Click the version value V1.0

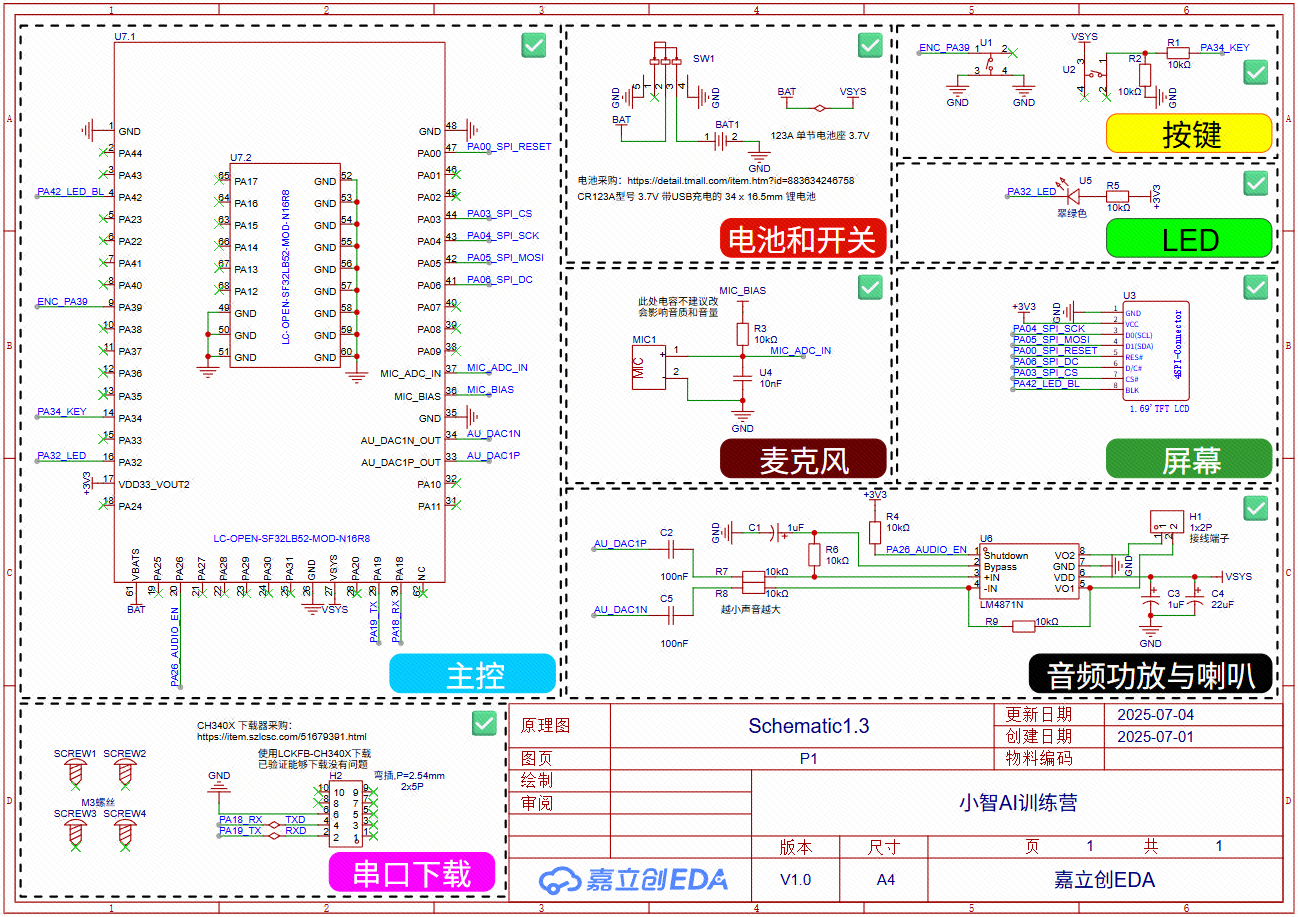tap(795, 880)
